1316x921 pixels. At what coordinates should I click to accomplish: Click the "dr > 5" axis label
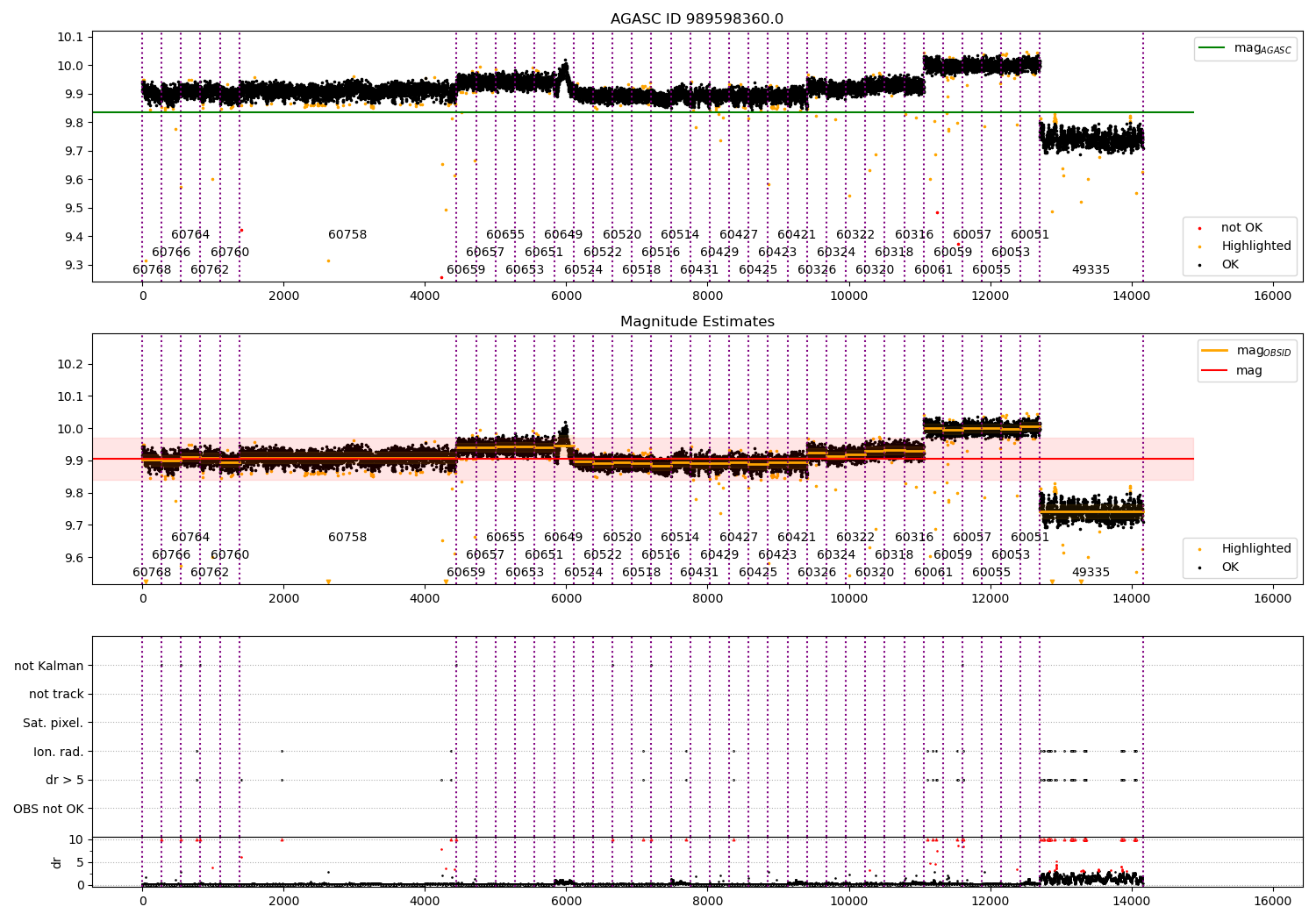click(65, 781)
